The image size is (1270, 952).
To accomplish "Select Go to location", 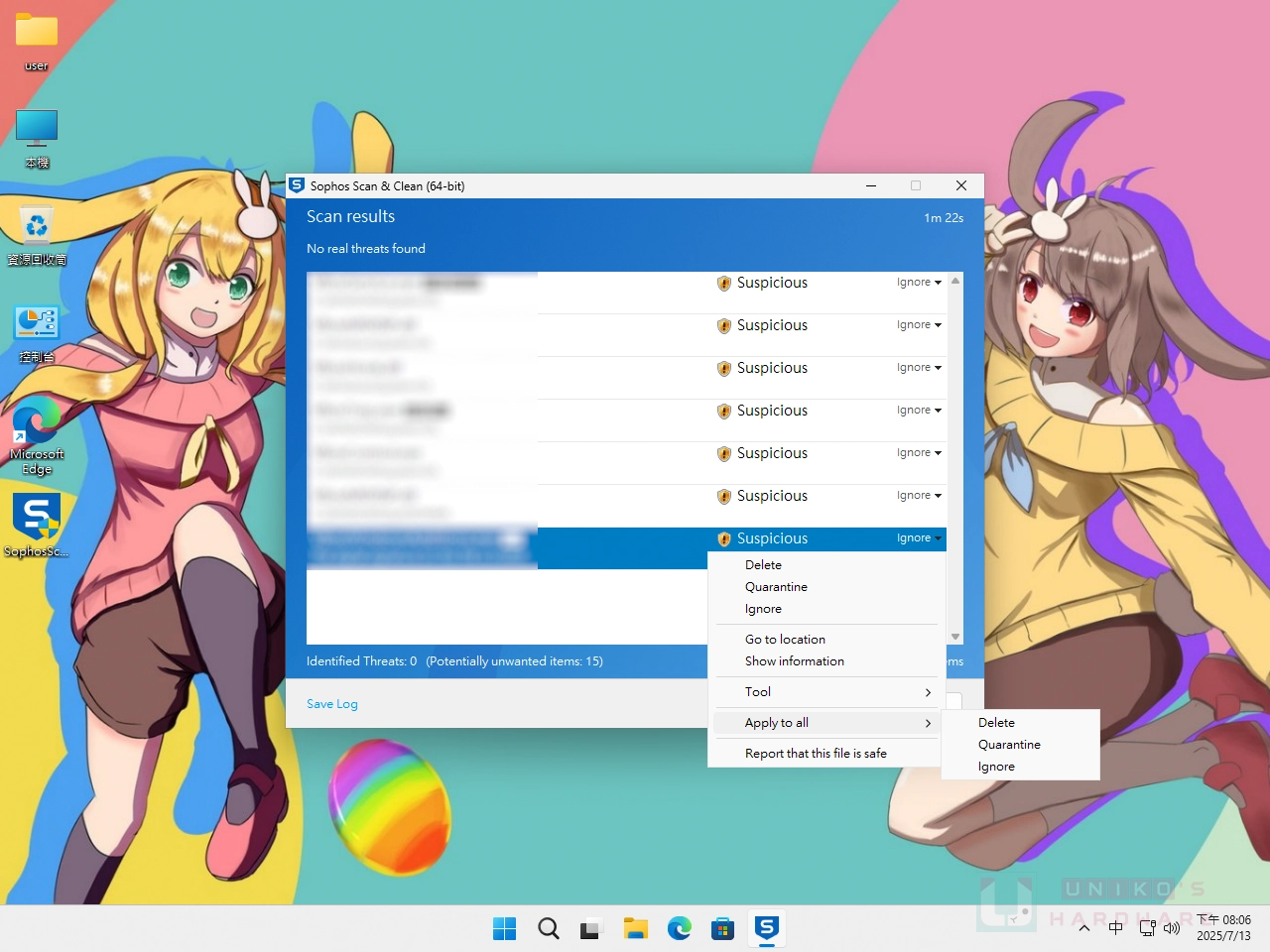I will point(826,640).
